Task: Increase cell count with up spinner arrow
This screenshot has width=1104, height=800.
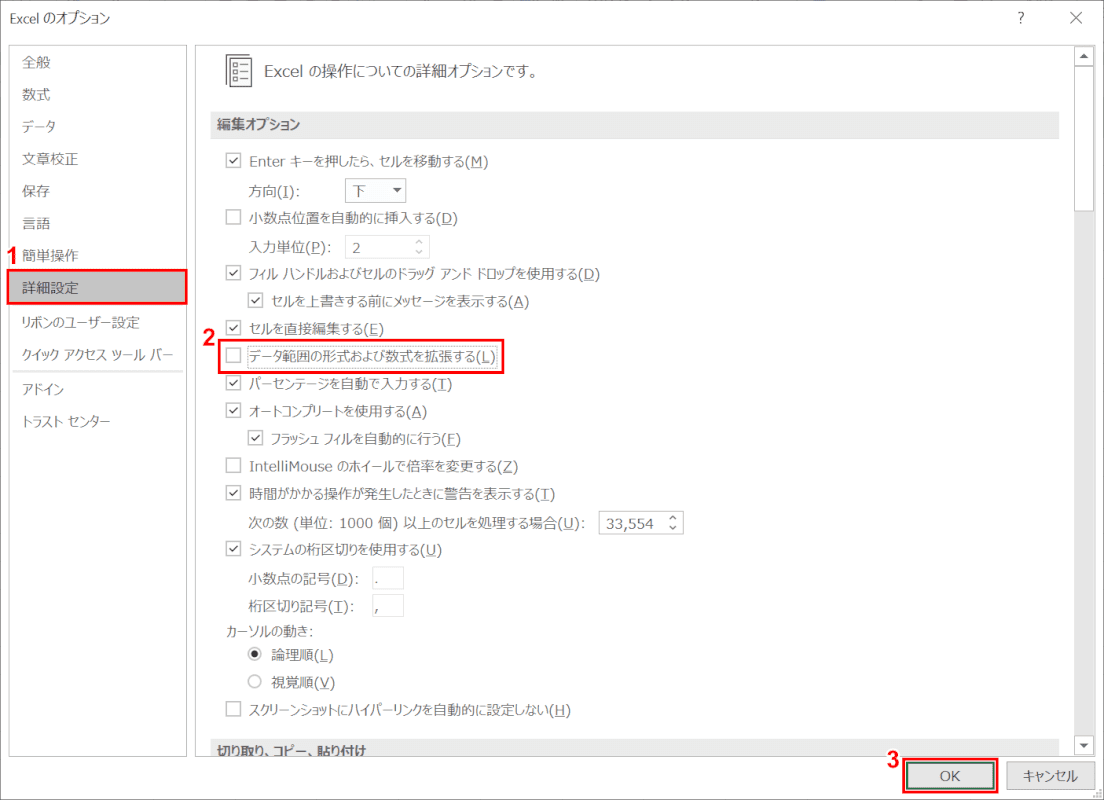Action: [x=673, y=518]
